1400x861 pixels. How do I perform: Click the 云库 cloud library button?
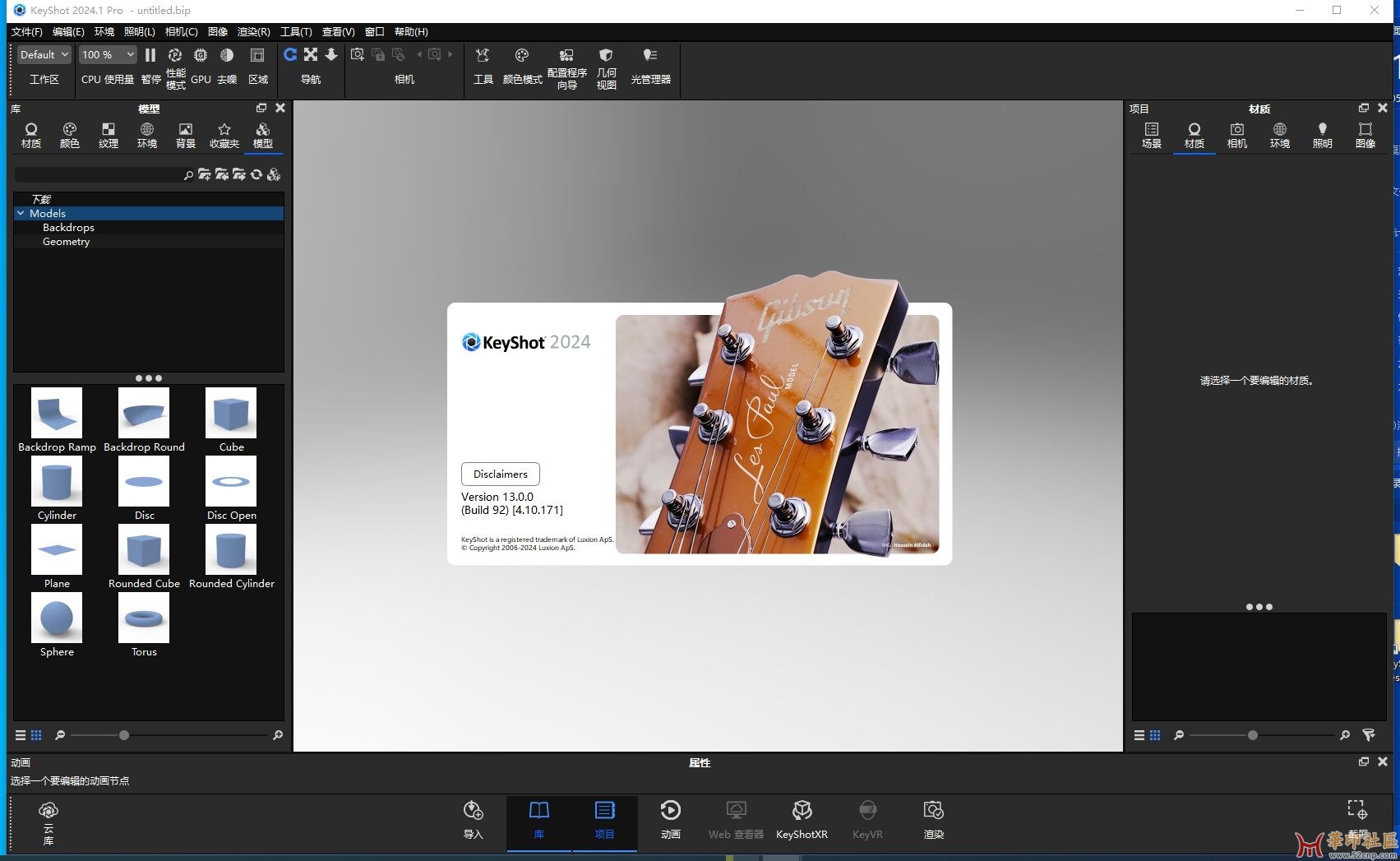tap(49, 822)
